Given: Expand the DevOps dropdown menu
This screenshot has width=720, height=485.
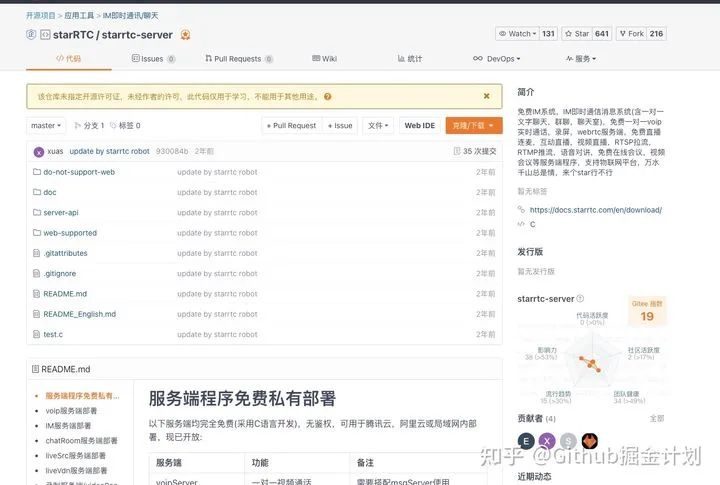Looking at the screenshot, I should point(496,59).
